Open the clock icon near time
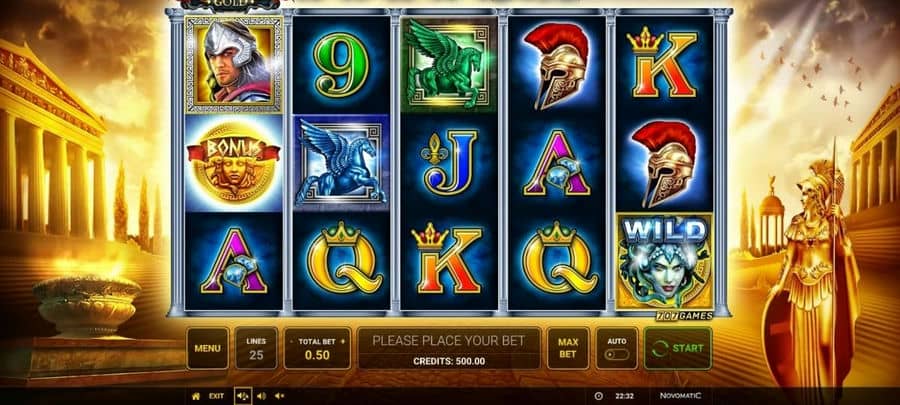The height and width of the screenshot is (405, 900). click(x=599, y=396)
